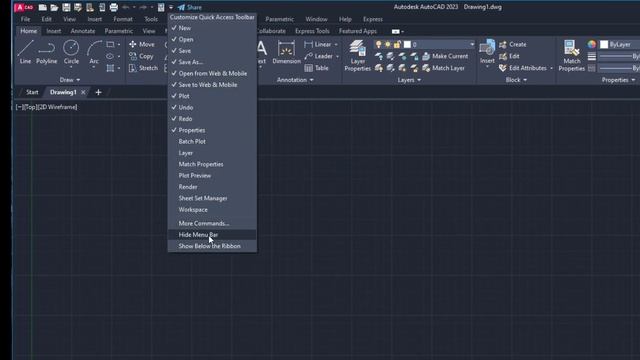
Task: Add Match Properties to toolbar menu
Action: [212, 164]
